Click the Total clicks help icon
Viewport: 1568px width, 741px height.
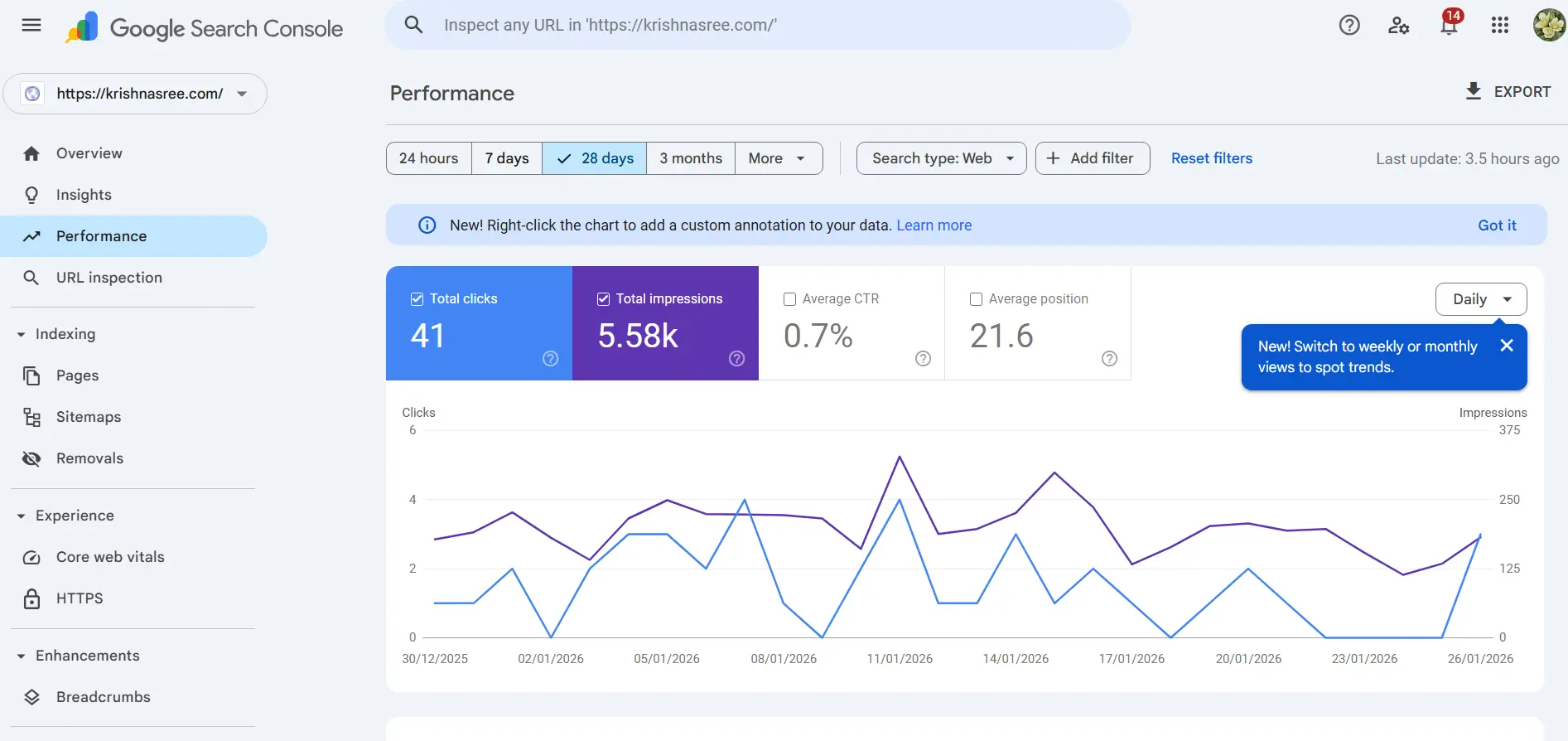pos(550,358)
